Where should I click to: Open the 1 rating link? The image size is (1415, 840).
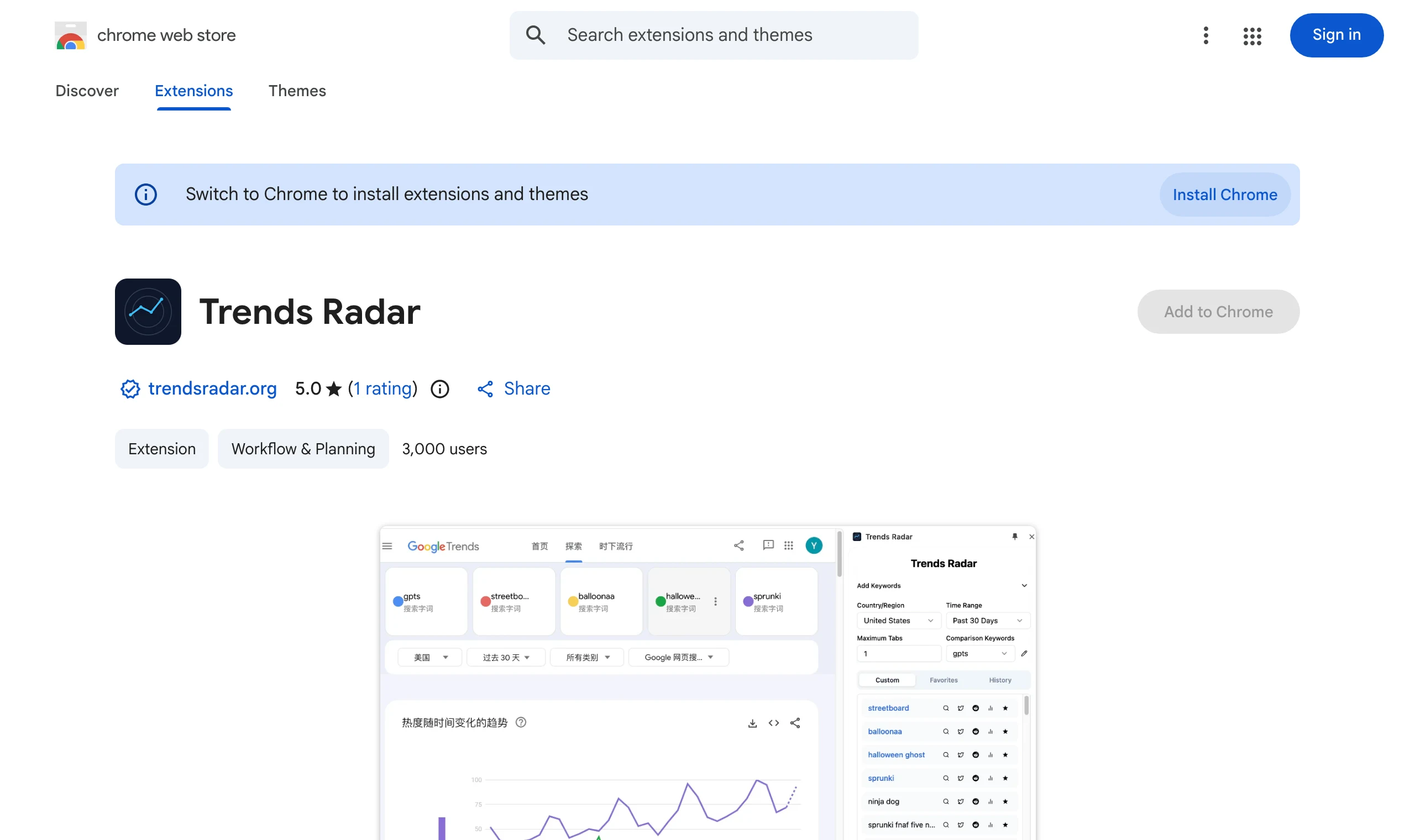tap(382, 389)
